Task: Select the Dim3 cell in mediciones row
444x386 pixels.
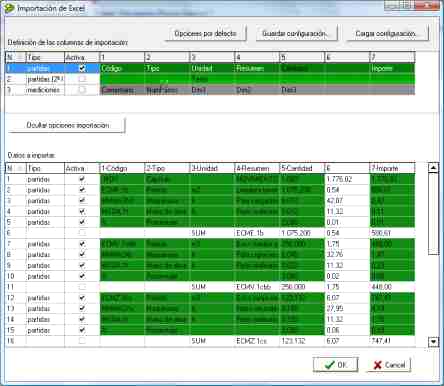Action: (x=302, y=90)
